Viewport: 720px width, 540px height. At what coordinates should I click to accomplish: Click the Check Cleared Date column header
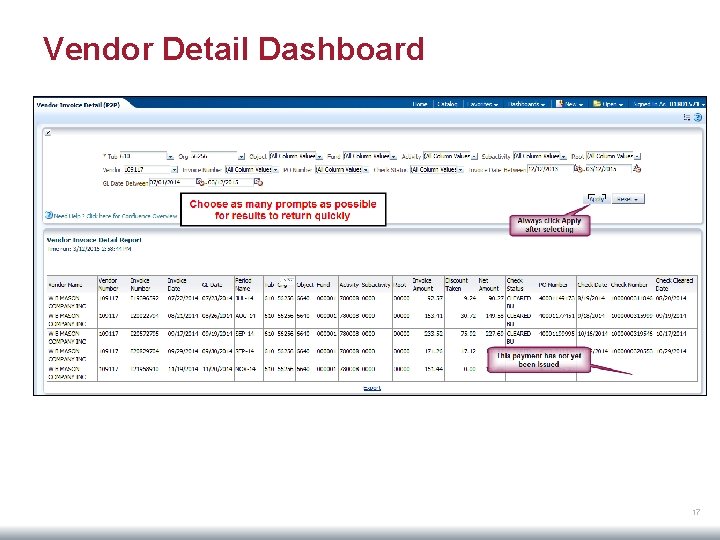pos(674,284)
